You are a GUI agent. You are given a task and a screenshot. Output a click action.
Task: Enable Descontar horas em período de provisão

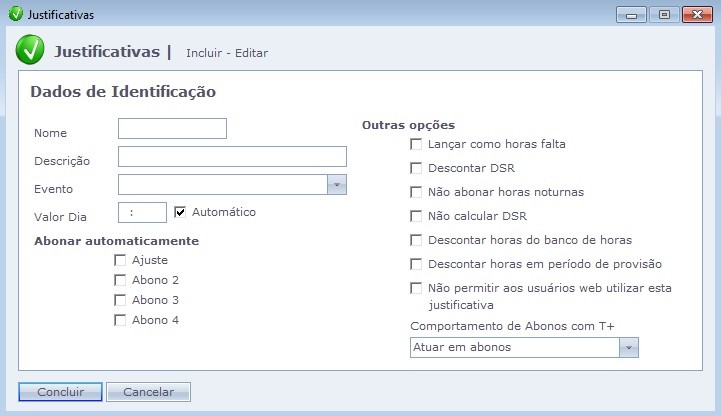[416, 264]
